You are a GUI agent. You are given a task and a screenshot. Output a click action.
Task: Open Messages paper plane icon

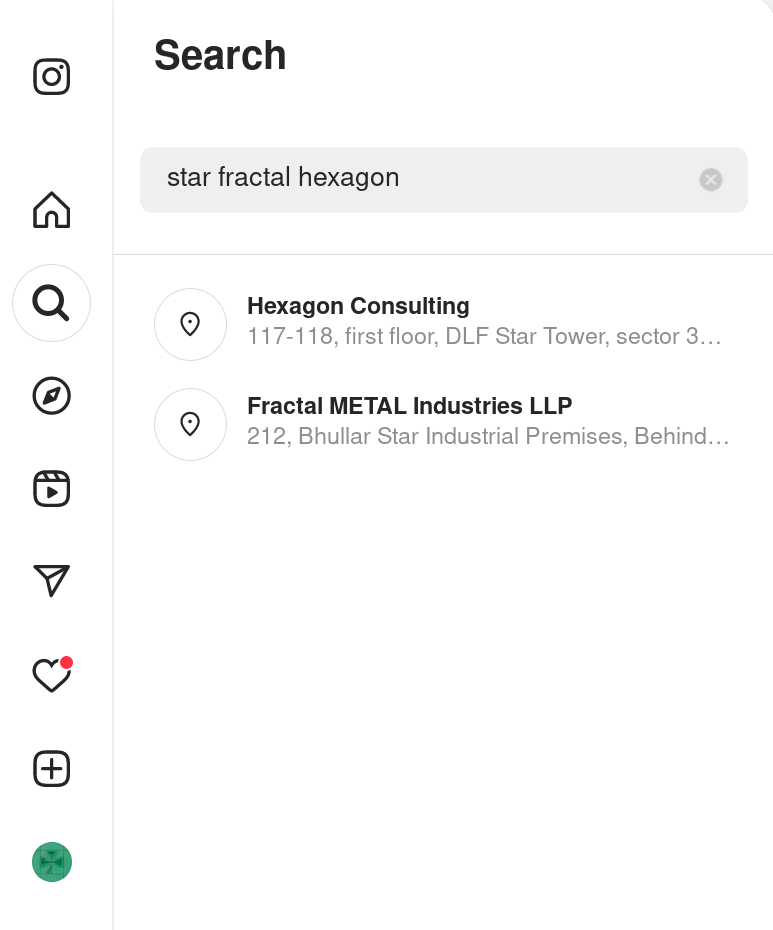tap(52, 581)
